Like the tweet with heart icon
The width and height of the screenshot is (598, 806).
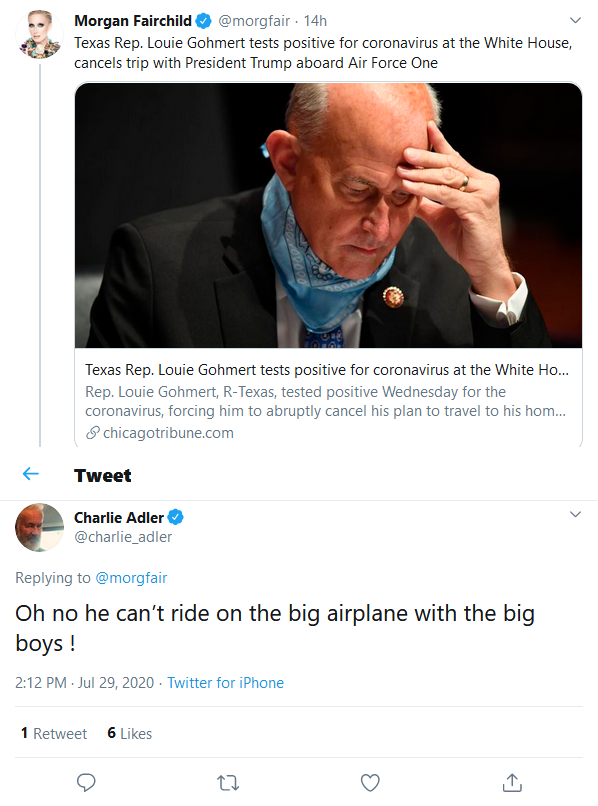click(x=370, y=783)
